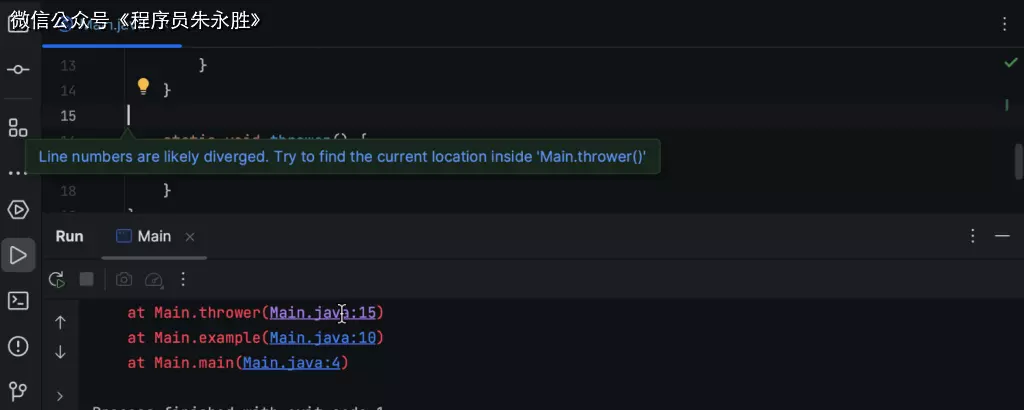This screenshot has width=1024, height=410.
Task: Open the Services tool window
Action: (18, 210)
